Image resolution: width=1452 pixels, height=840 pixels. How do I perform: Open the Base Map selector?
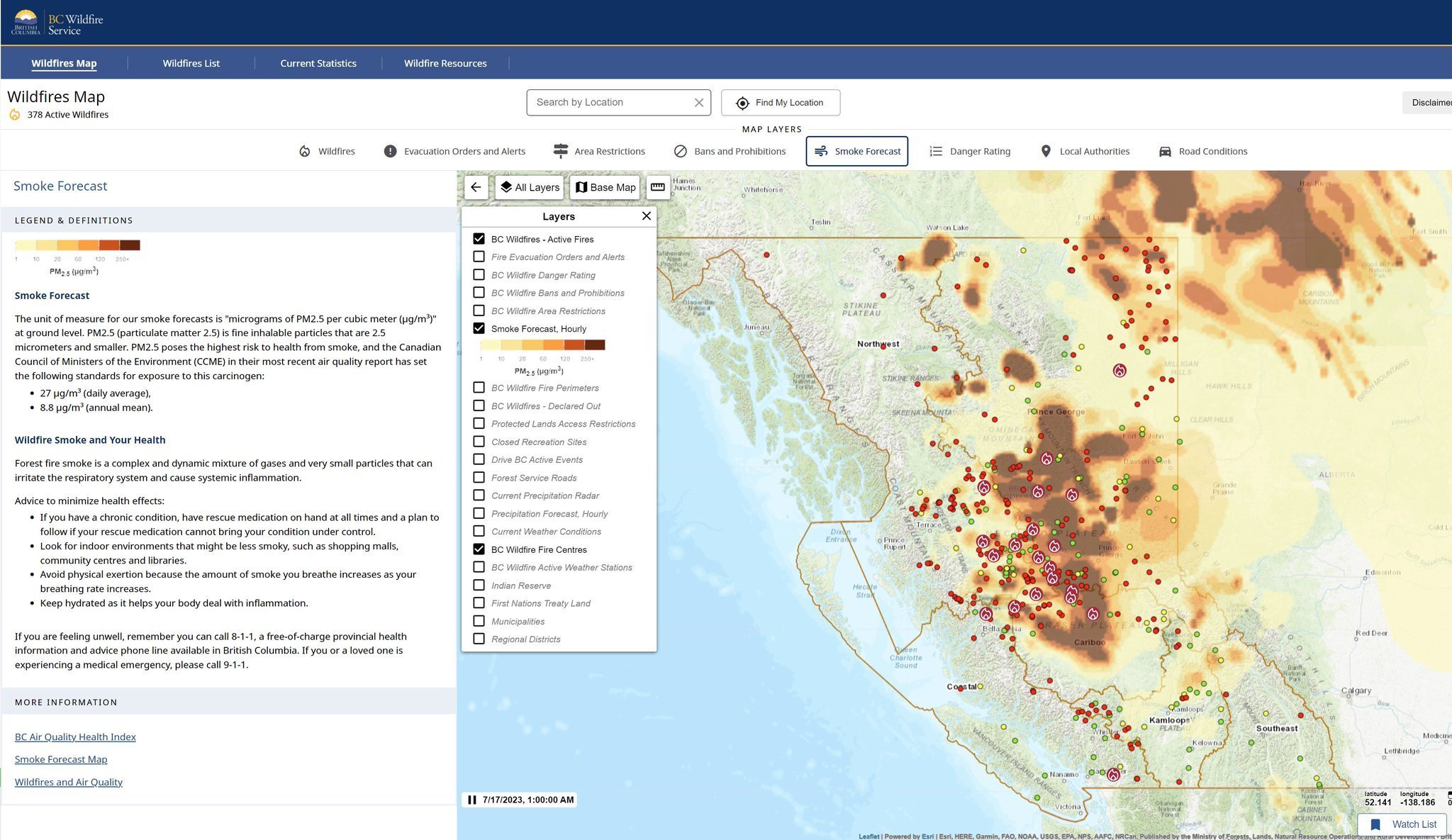point(605,187)
